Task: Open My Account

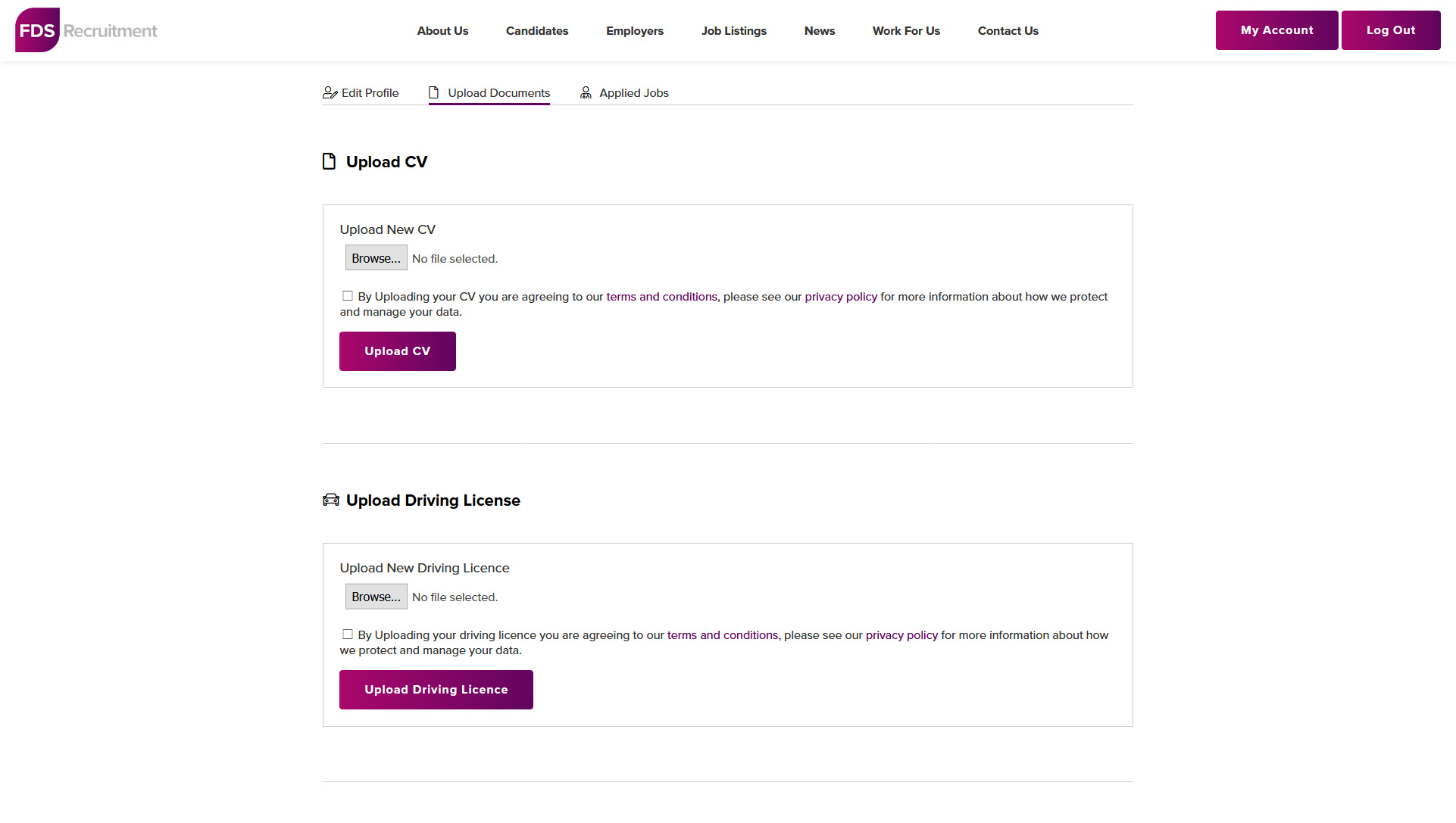Action: (x=1277, y=30)
